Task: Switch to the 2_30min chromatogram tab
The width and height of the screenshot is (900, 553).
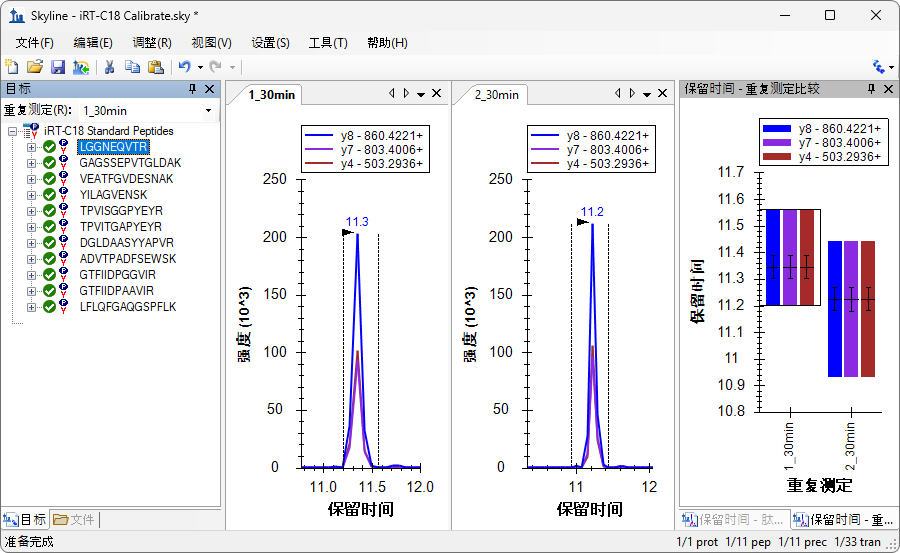Action: (x=496, y=95)
